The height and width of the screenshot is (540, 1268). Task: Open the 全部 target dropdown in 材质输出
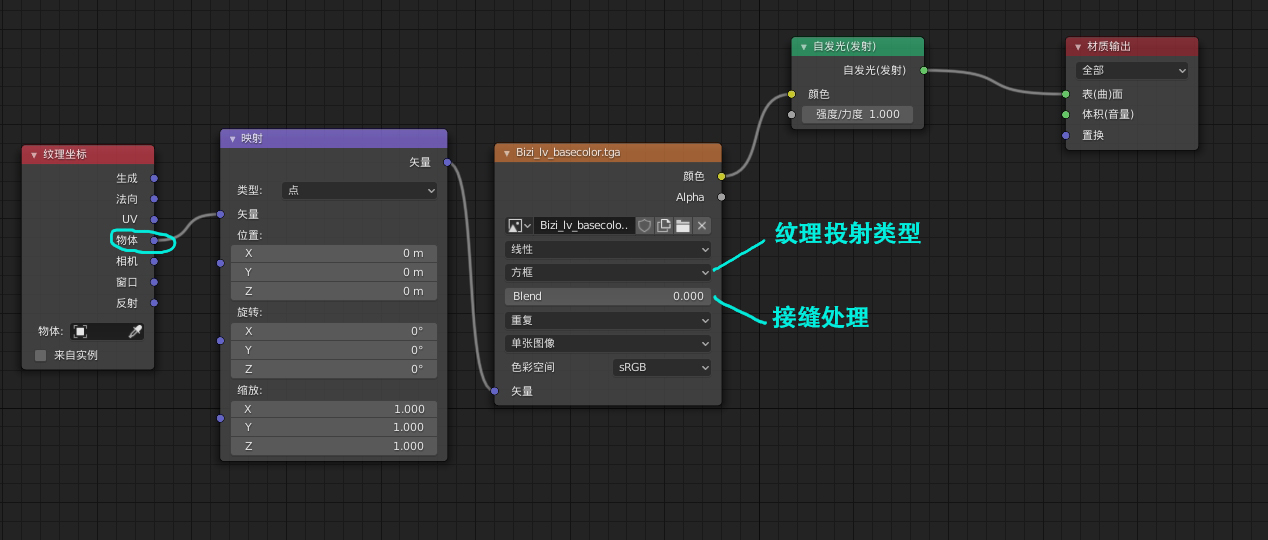1132,70
